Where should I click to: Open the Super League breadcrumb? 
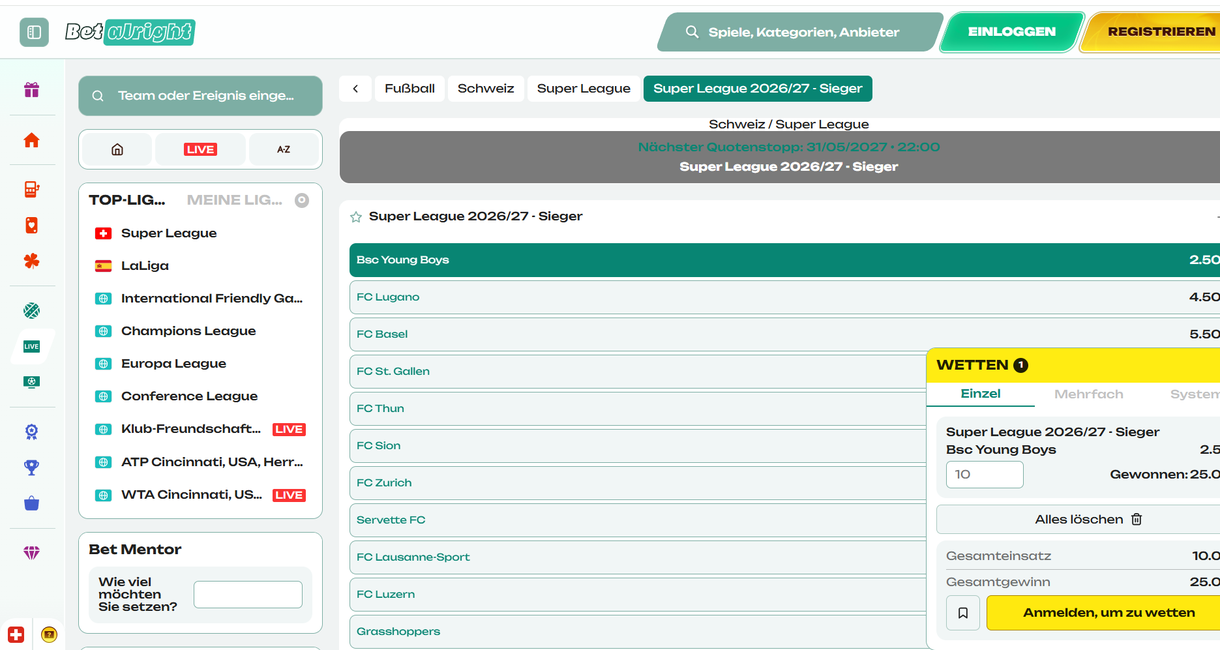[584, 88]
